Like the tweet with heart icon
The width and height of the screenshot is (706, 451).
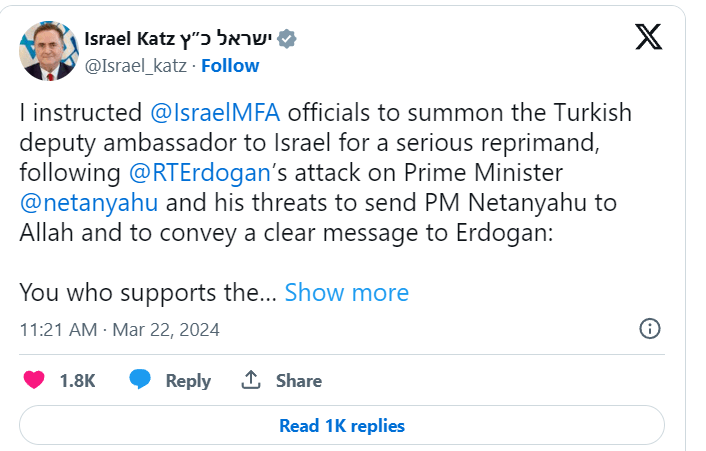click(x=34, y=380)
